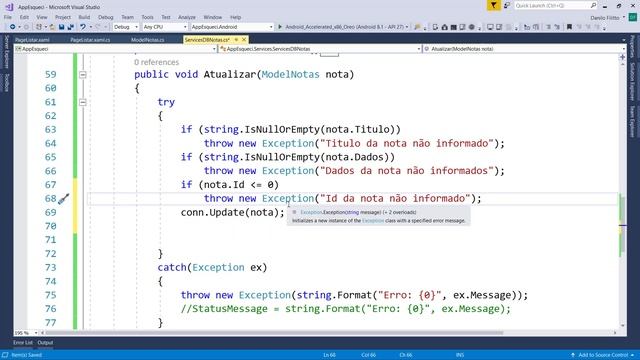Open the document tabs overflow dropdown arrow
Viewport: 640px width, 360px height.
623,40
